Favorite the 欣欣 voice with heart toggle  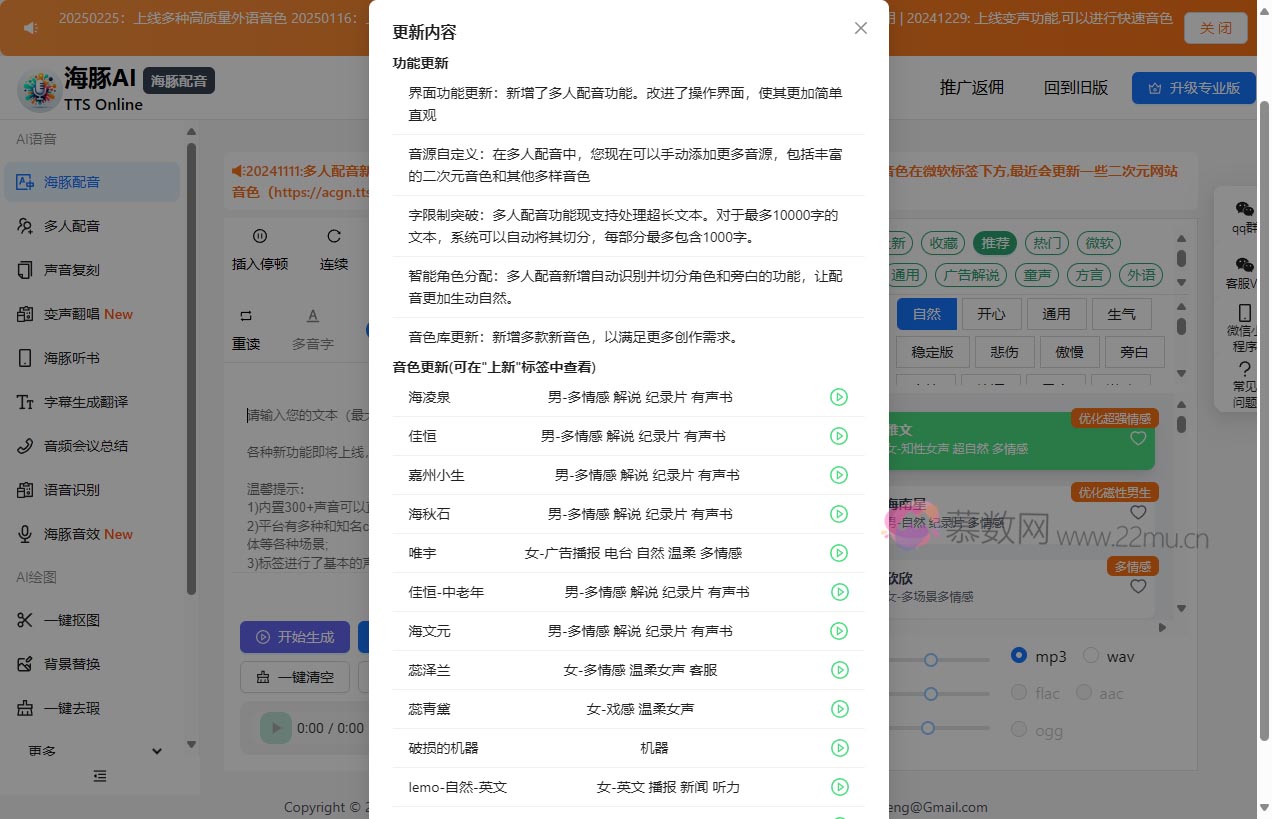pos(1137,586)
